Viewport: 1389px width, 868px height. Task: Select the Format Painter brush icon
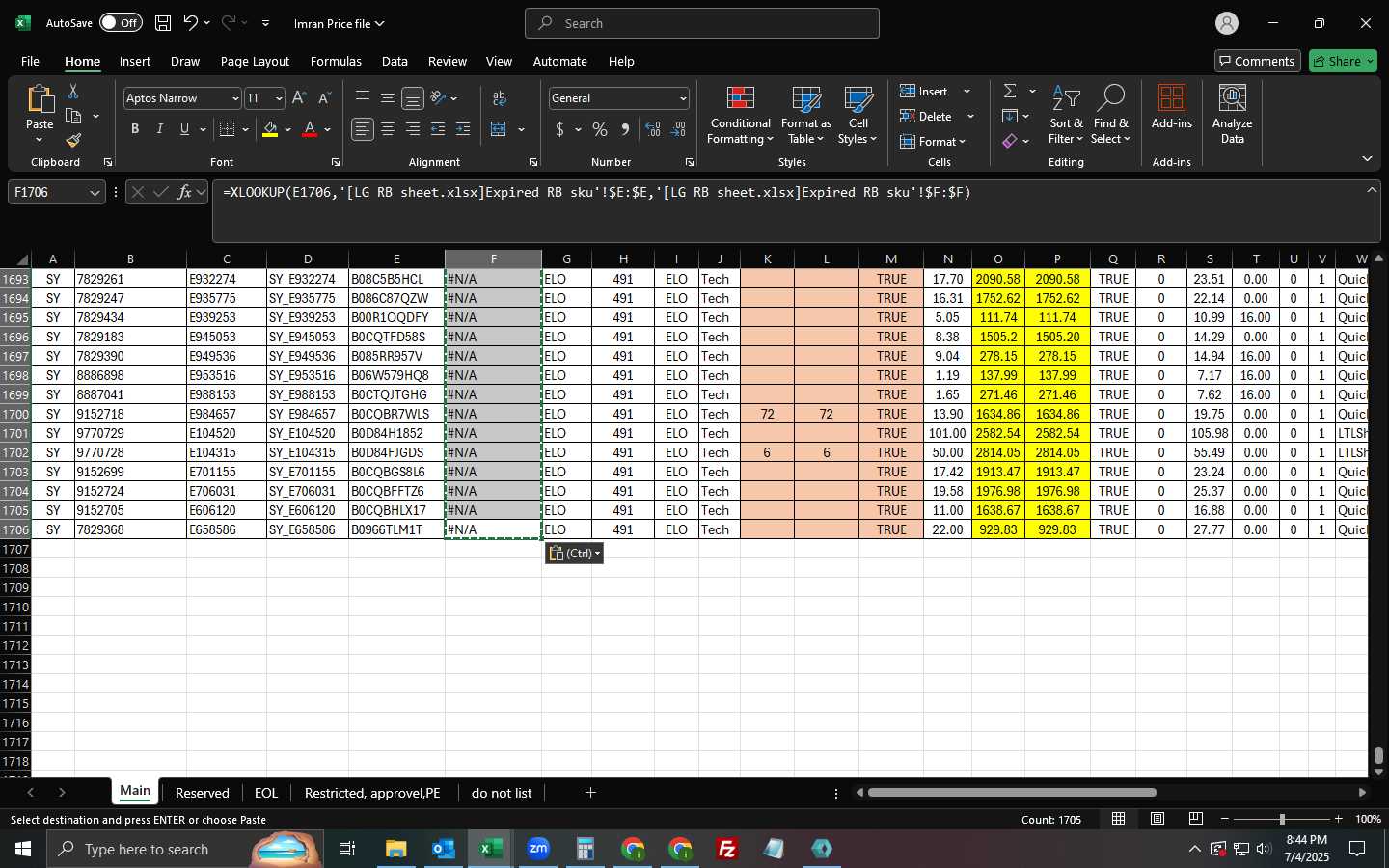pos(73,141)
